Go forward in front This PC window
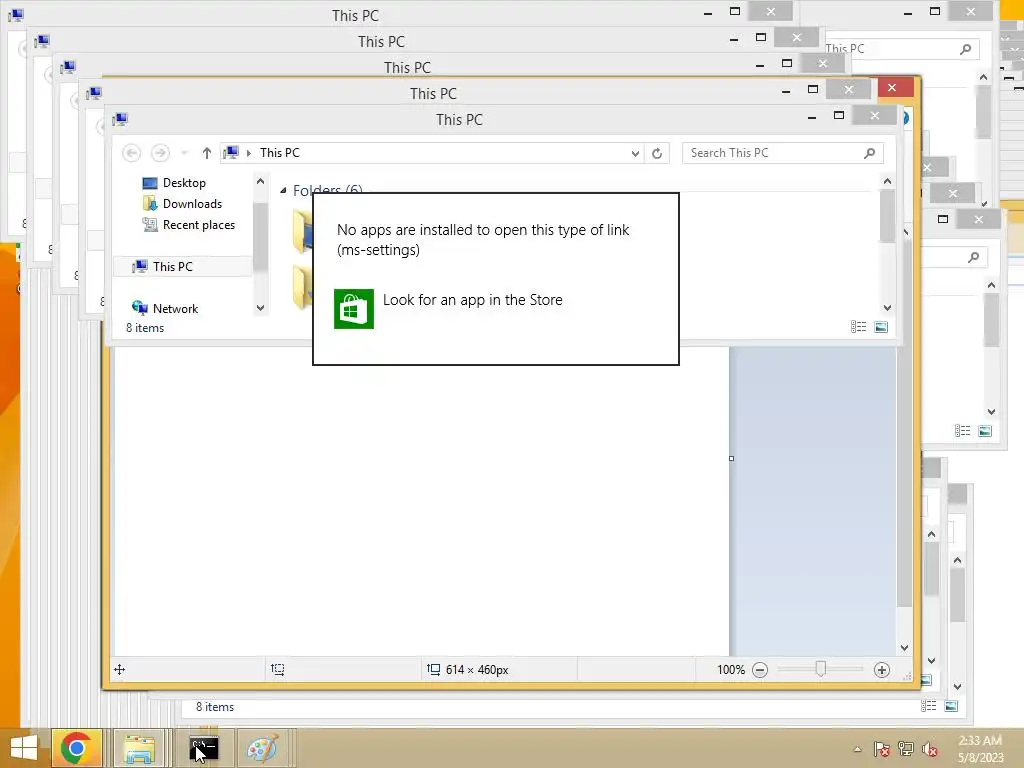This screenshot has height=768, width=1024. click(x=160, y=153)
